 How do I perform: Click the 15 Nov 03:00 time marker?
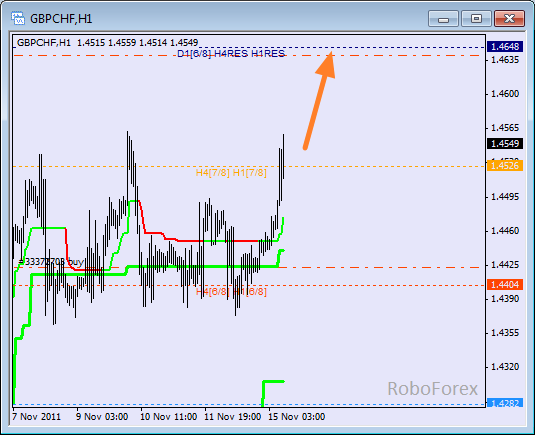pyautogui.click(x=297, y=417)
